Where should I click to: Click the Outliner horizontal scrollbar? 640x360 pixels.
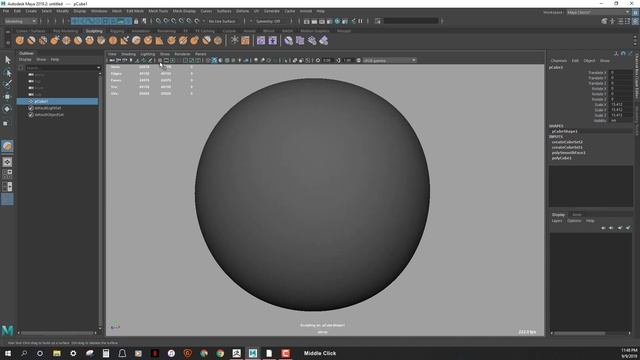pos(57,333)
